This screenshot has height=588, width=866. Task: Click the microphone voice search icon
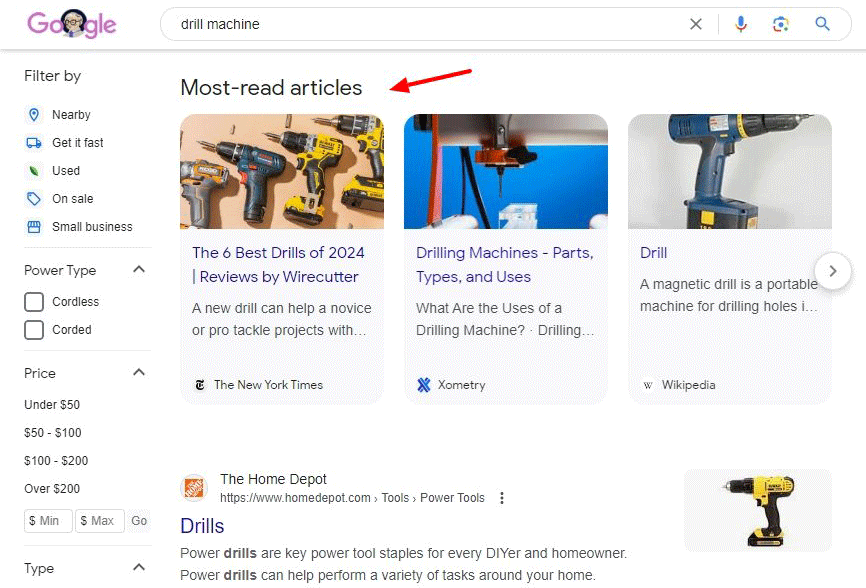(741, 23)
